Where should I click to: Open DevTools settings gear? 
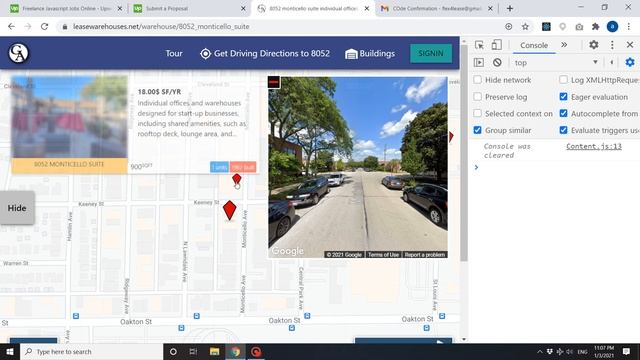pos(594,45)
